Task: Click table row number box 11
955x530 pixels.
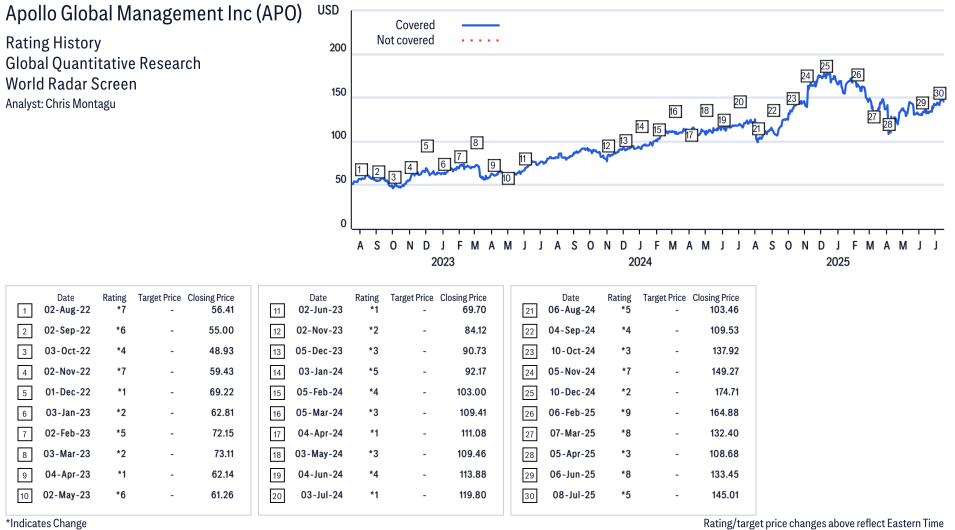Action: pyautogui.click(x=277, y=311)
